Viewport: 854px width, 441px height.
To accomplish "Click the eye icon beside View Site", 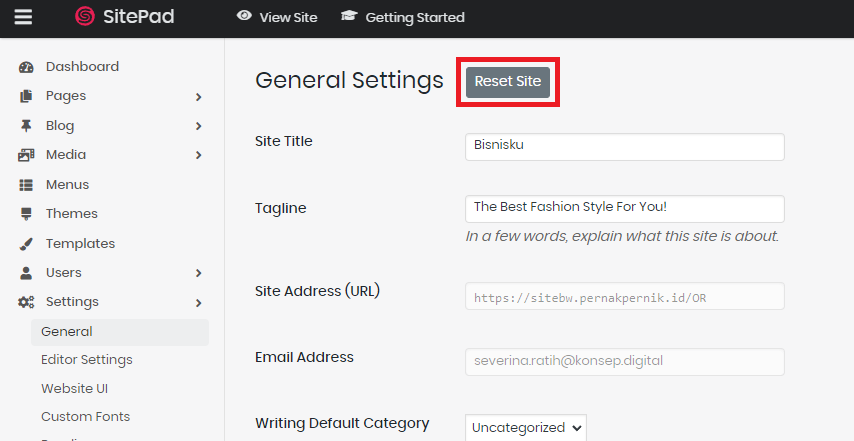I will click(x=244, y=17).
